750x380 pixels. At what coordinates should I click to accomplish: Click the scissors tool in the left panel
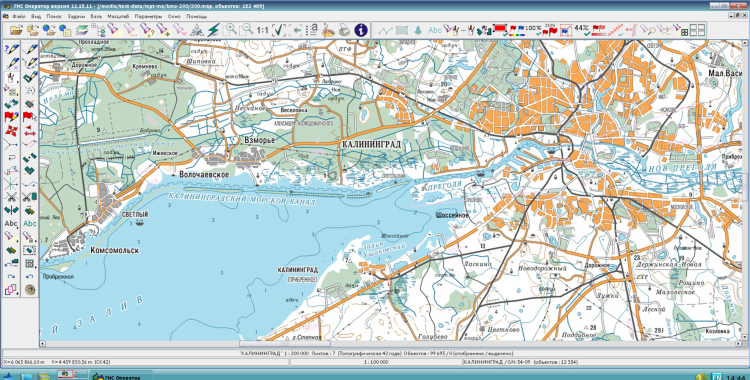point(11,196)
